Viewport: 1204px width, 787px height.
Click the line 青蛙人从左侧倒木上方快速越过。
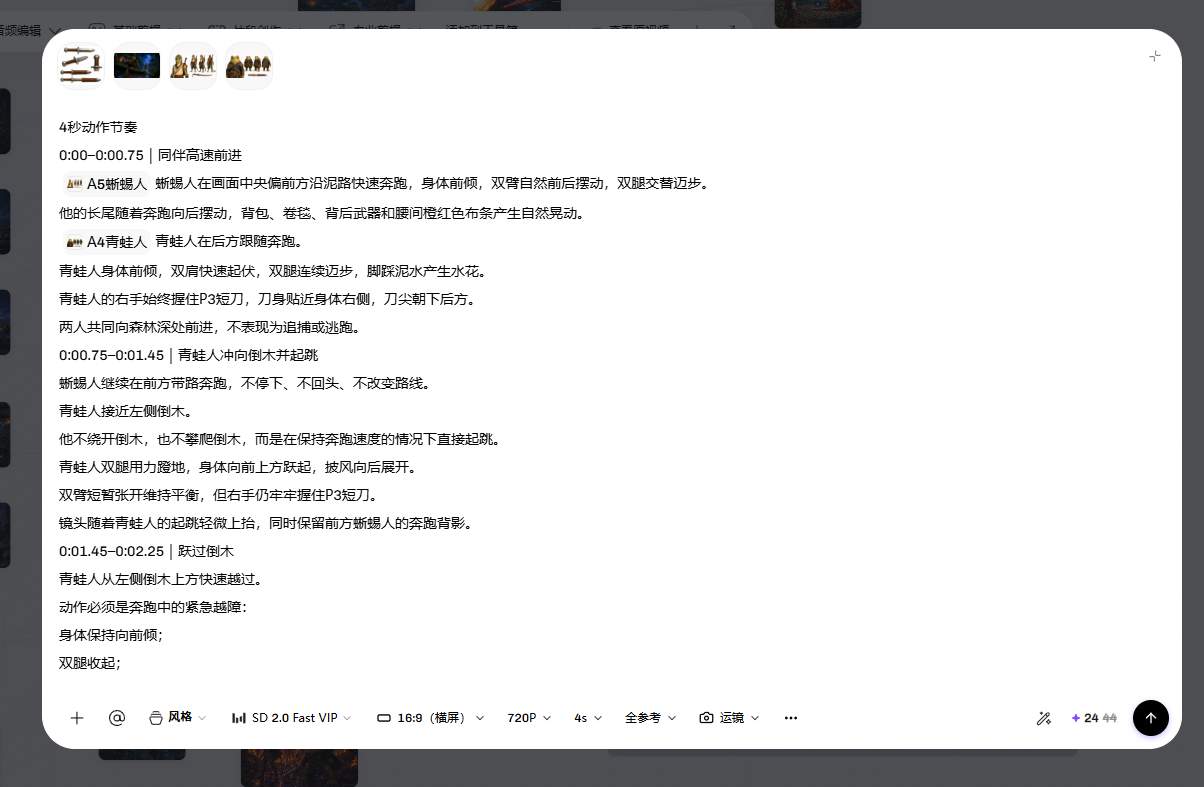160,579
